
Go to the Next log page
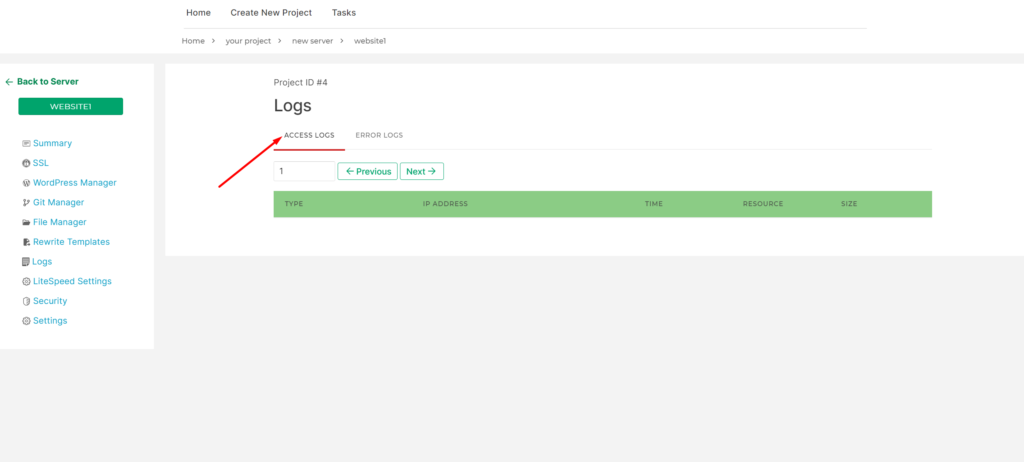[421, 172]
